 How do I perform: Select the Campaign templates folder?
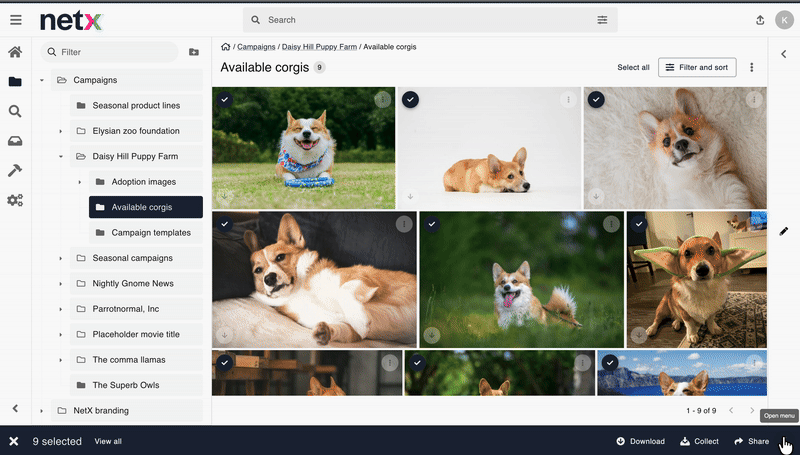[x=150, y=233]
